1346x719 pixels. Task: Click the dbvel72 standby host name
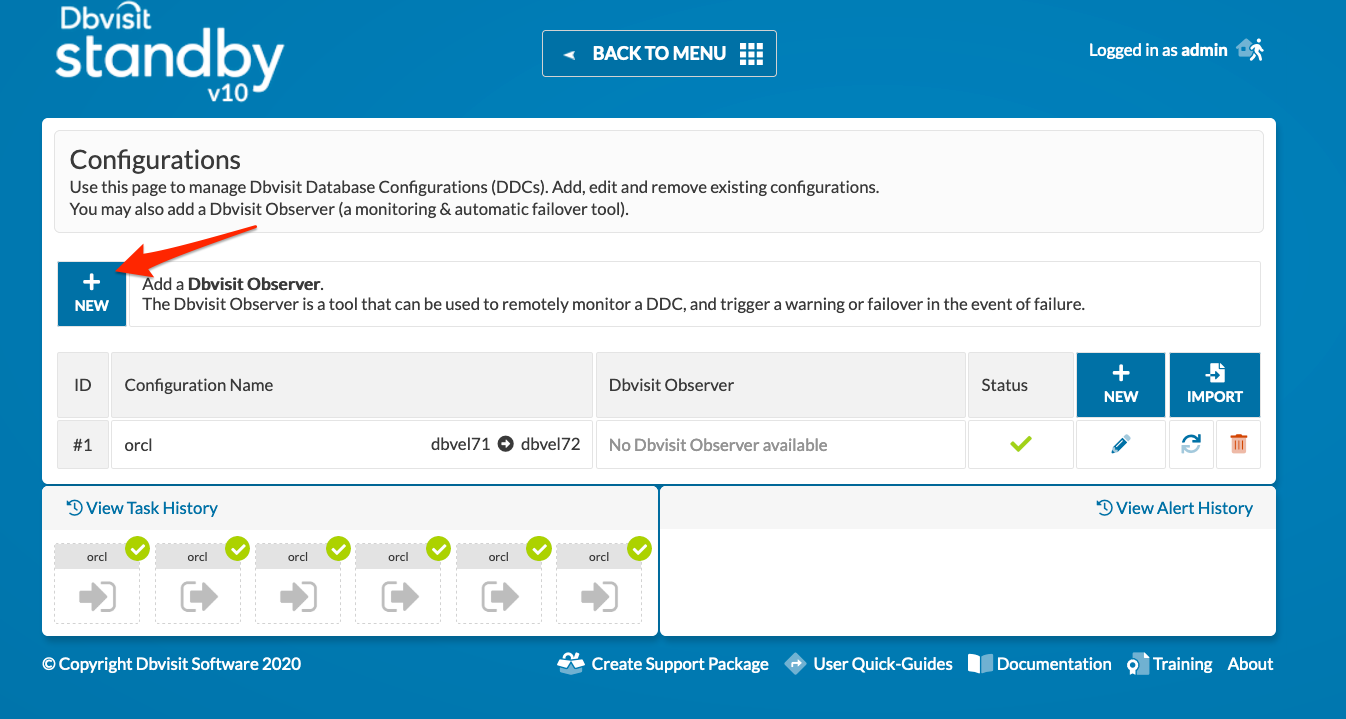tap(550, 444)
